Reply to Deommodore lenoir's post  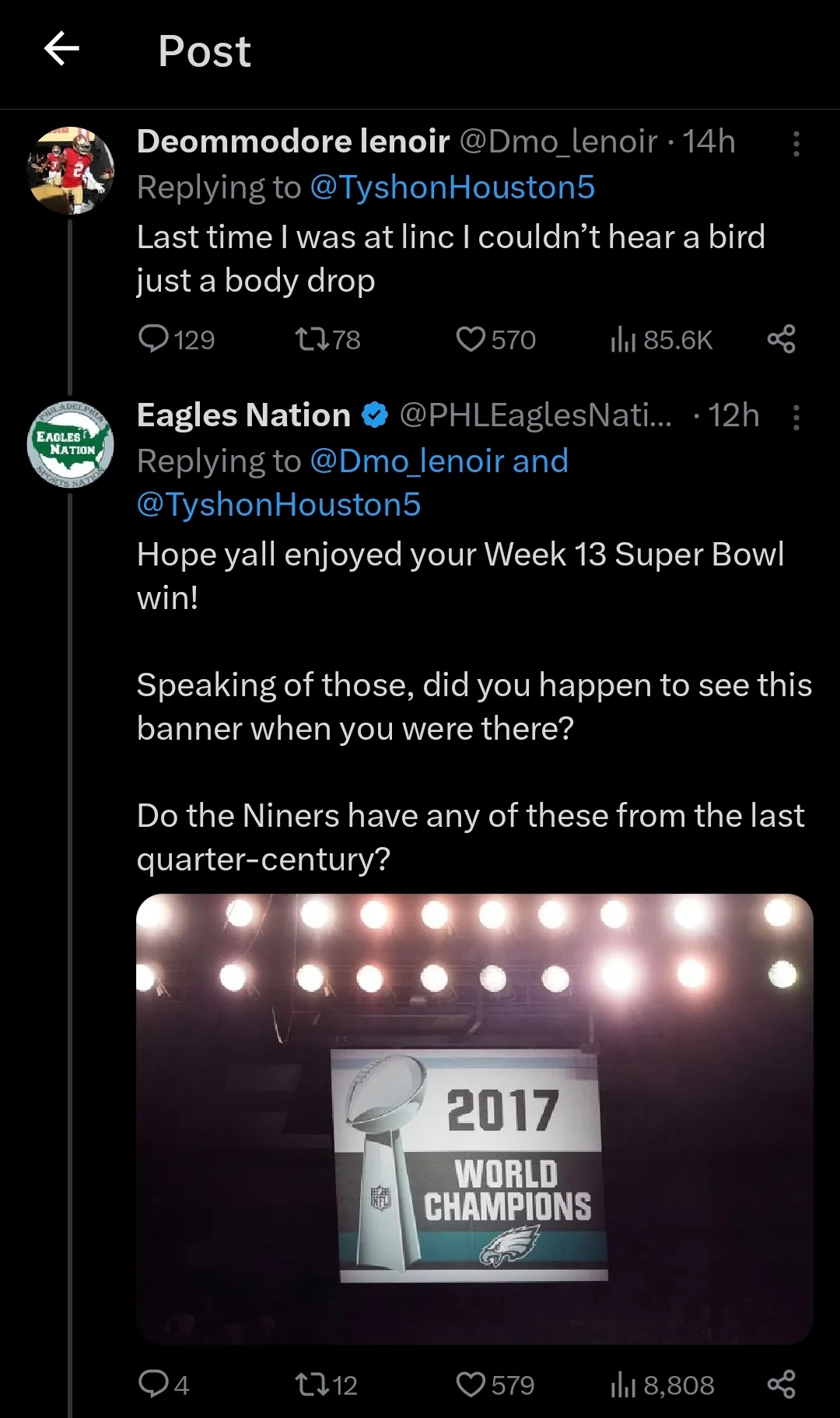click(153, 339)
